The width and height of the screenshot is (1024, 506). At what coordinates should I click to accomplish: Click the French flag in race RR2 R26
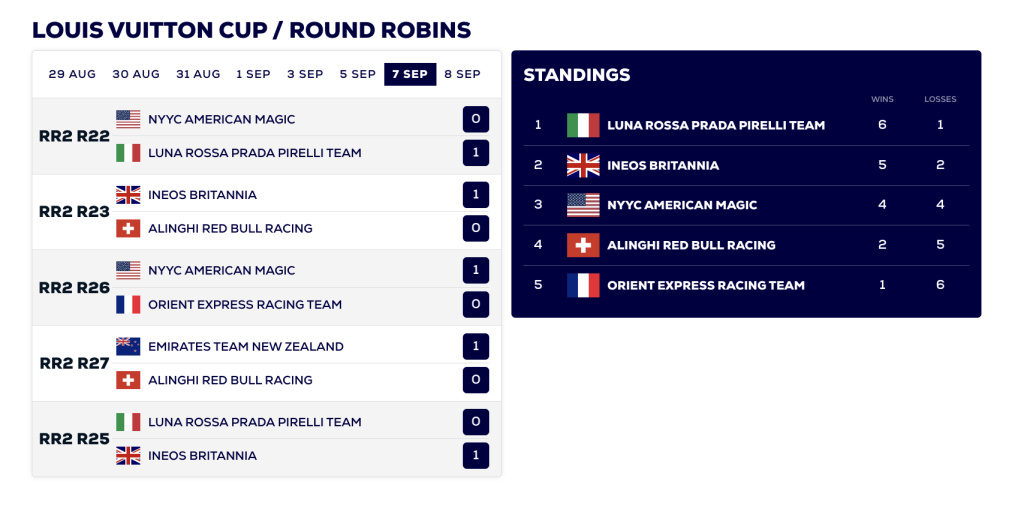tap(128, 304)
